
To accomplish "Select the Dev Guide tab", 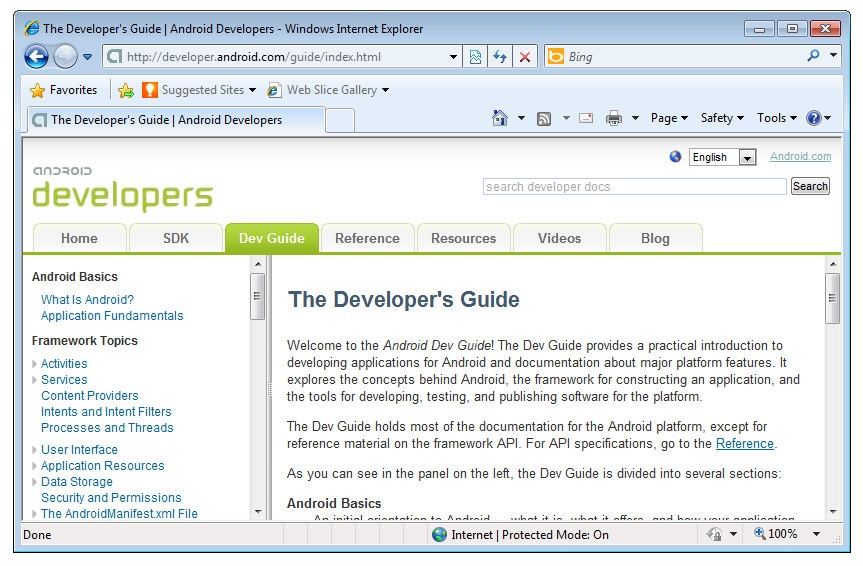I will click(x=271, y=238).
